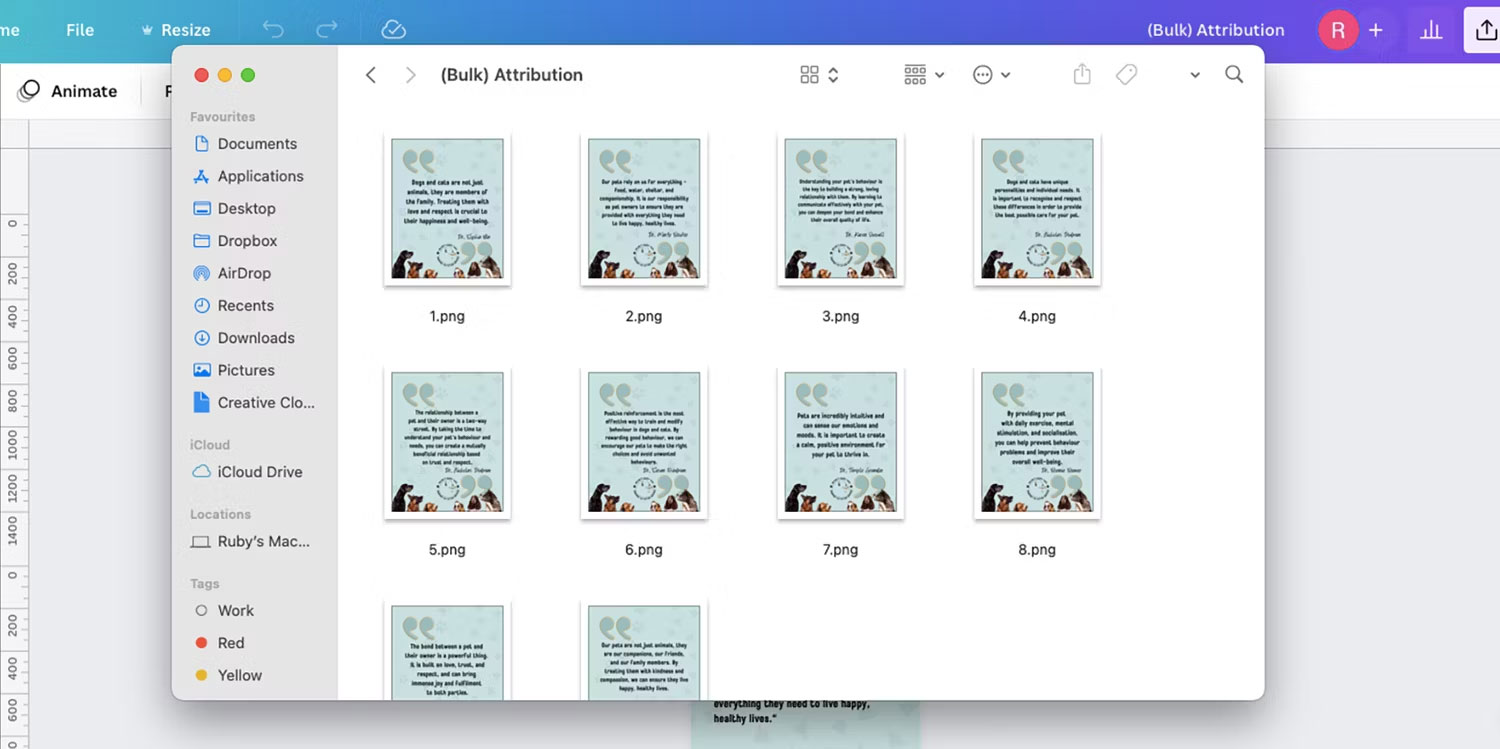This screenshot has height=749, width=1500.
Task: Select the Red tag in the sidebar
Action: point(231,643)
